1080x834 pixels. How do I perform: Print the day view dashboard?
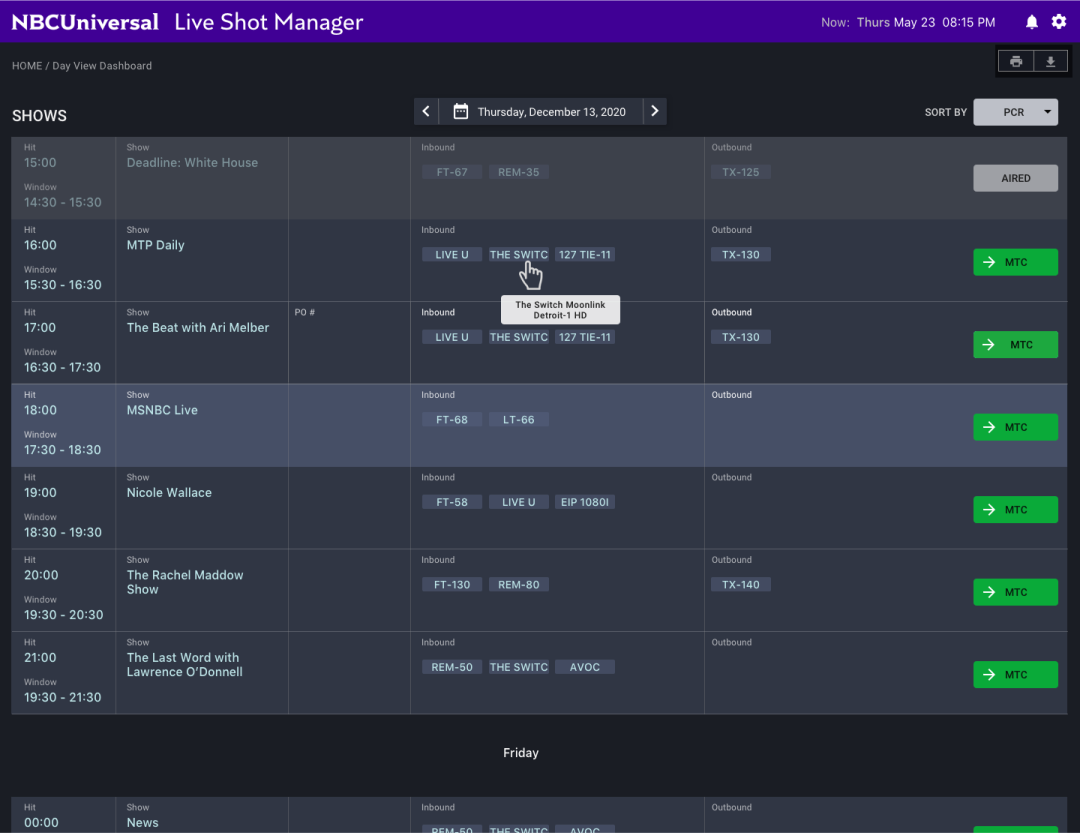pos(1015,61)
